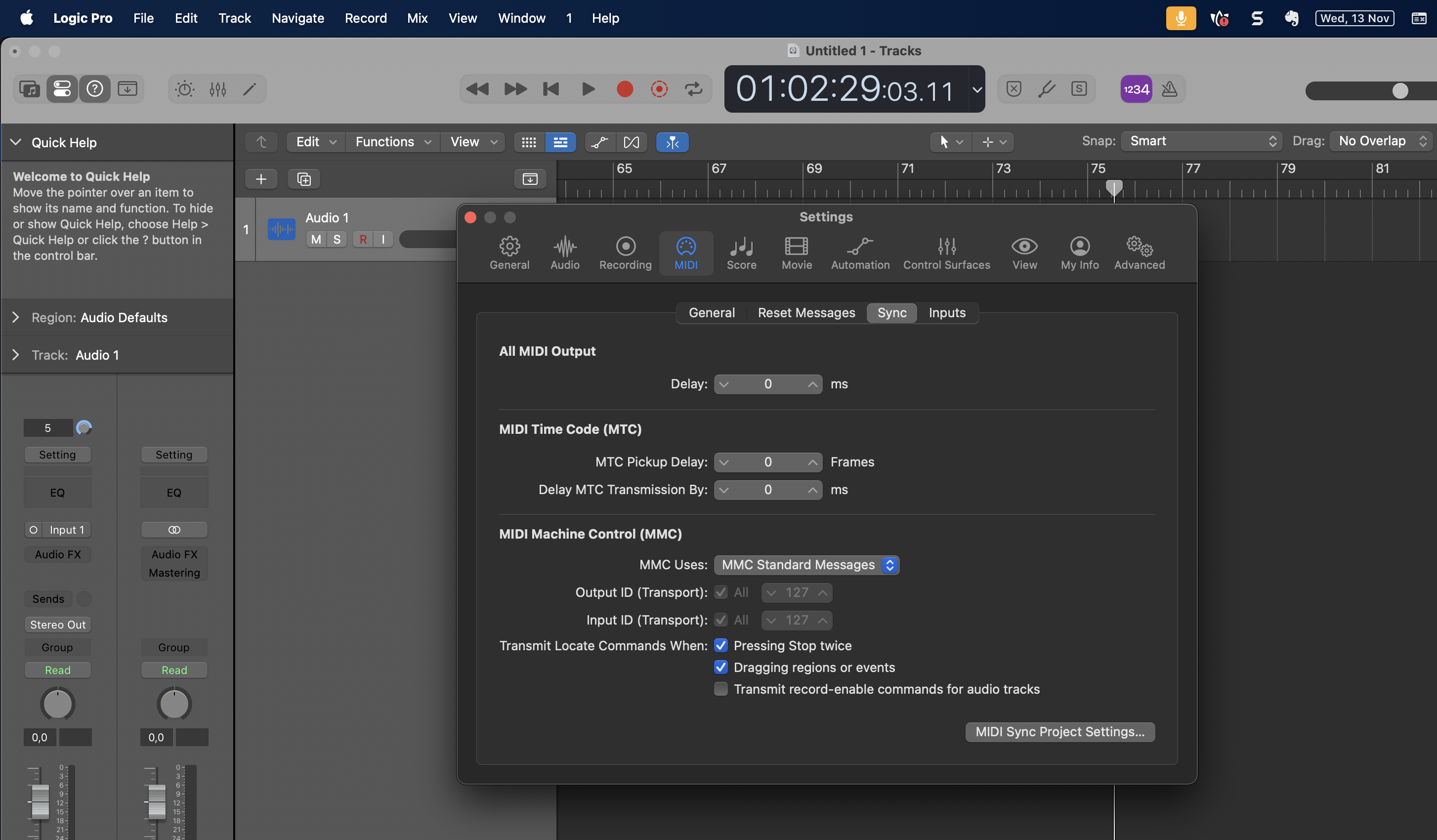Uncheck Dragging regions or events
Viewport: 1437px width, 840px height.
click(721, 667)
